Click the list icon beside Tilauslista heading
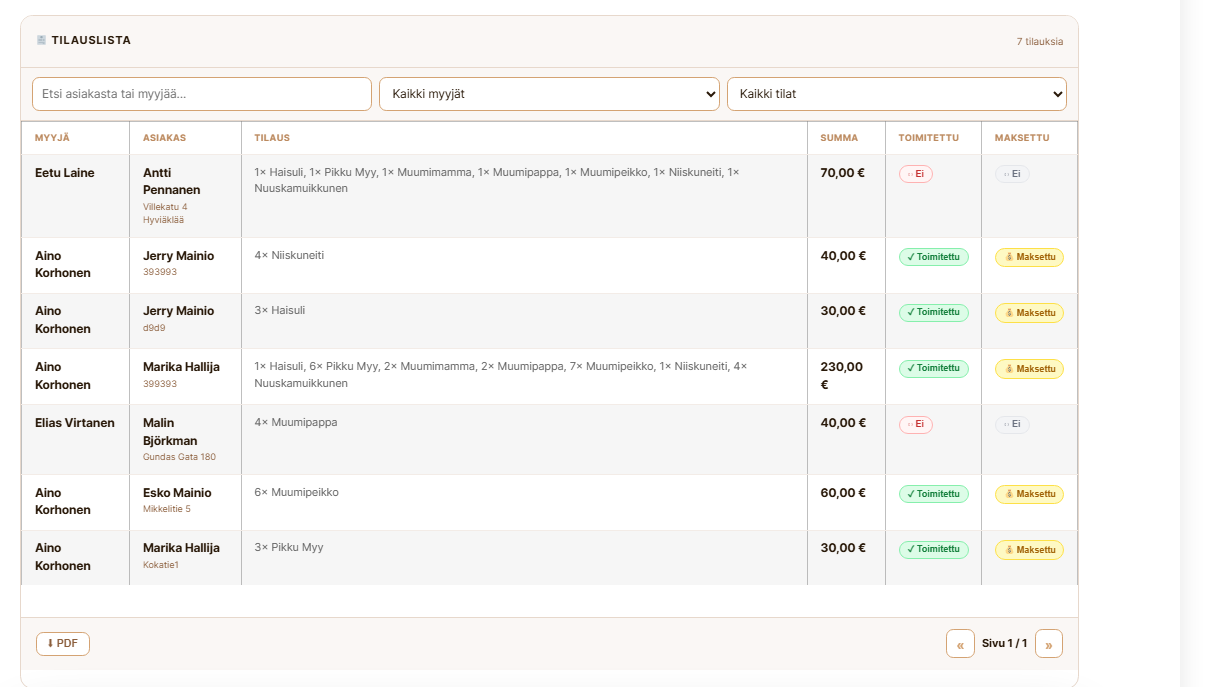Viewport: 1208px width, 687px height. coord(41,40)
